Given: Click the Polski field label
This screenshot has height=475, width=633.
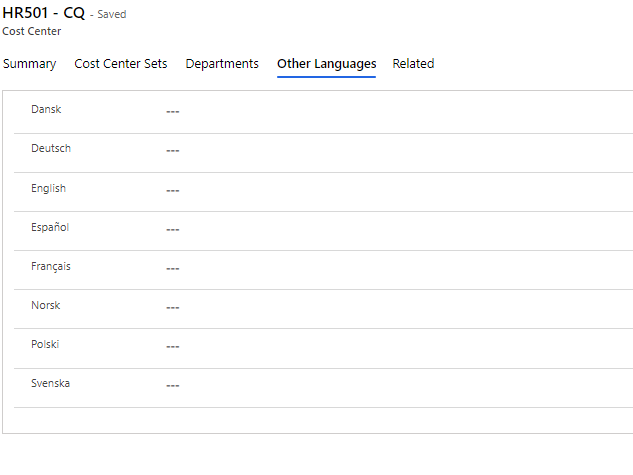Looking at the screenshot, I should 45,344.
